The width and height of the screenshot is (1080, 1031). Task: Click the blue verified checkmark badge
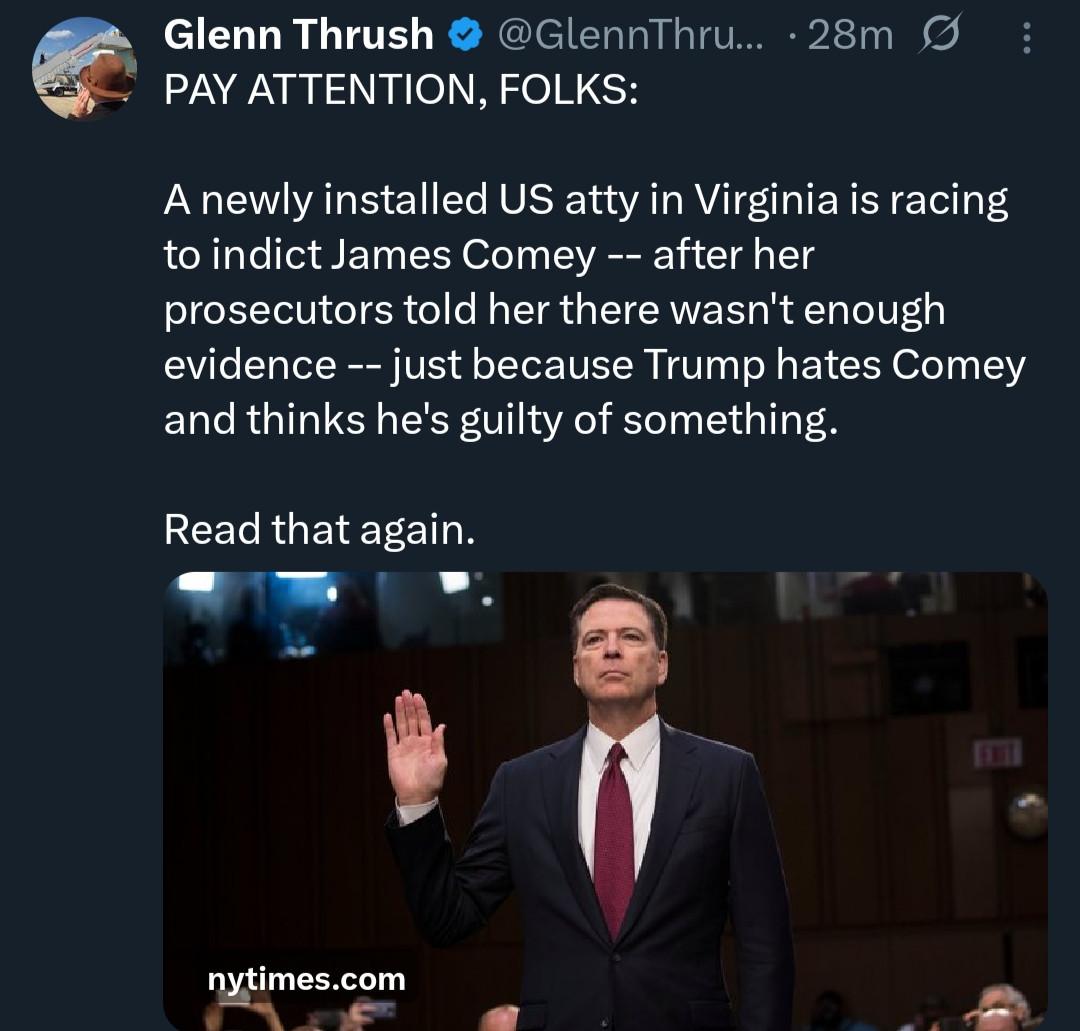coord(462,38)
